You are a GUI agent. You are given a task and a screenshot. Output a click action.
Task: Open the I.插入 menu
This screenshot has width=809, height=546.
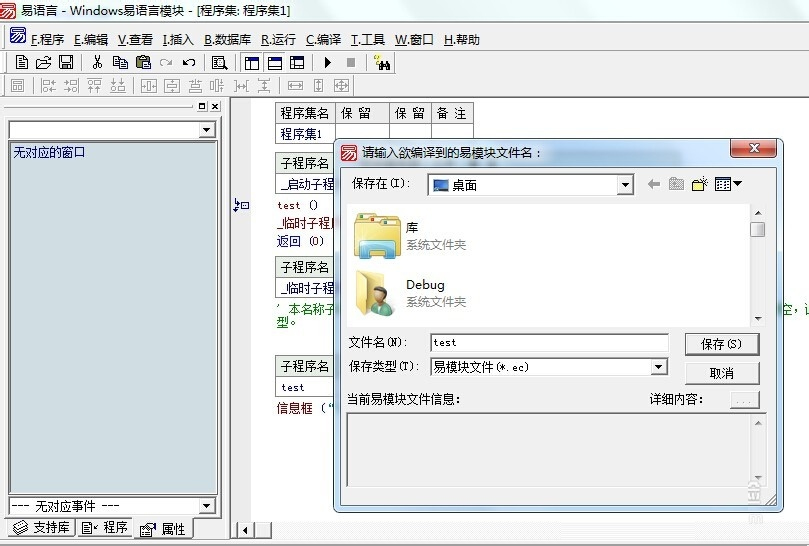coord(178,40)
